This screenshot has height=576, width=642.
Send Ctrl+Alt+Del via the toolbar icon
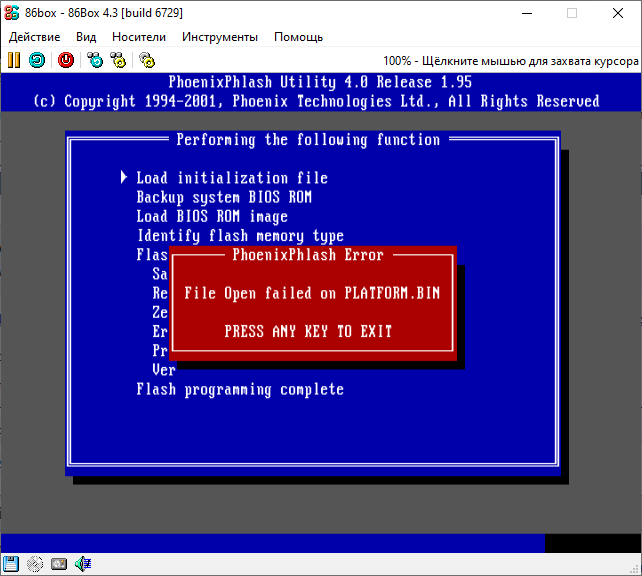(95, 60)
